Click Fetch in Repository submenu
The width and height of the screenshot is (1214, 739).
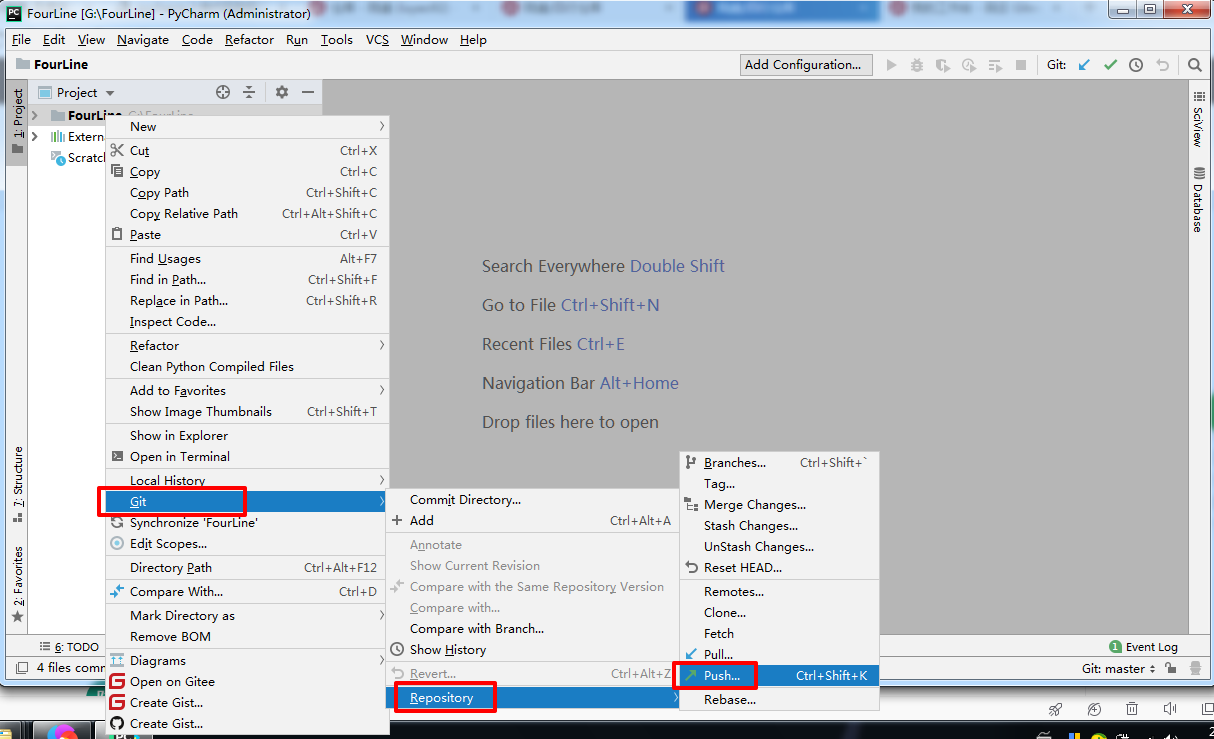(x=779, y=633)
